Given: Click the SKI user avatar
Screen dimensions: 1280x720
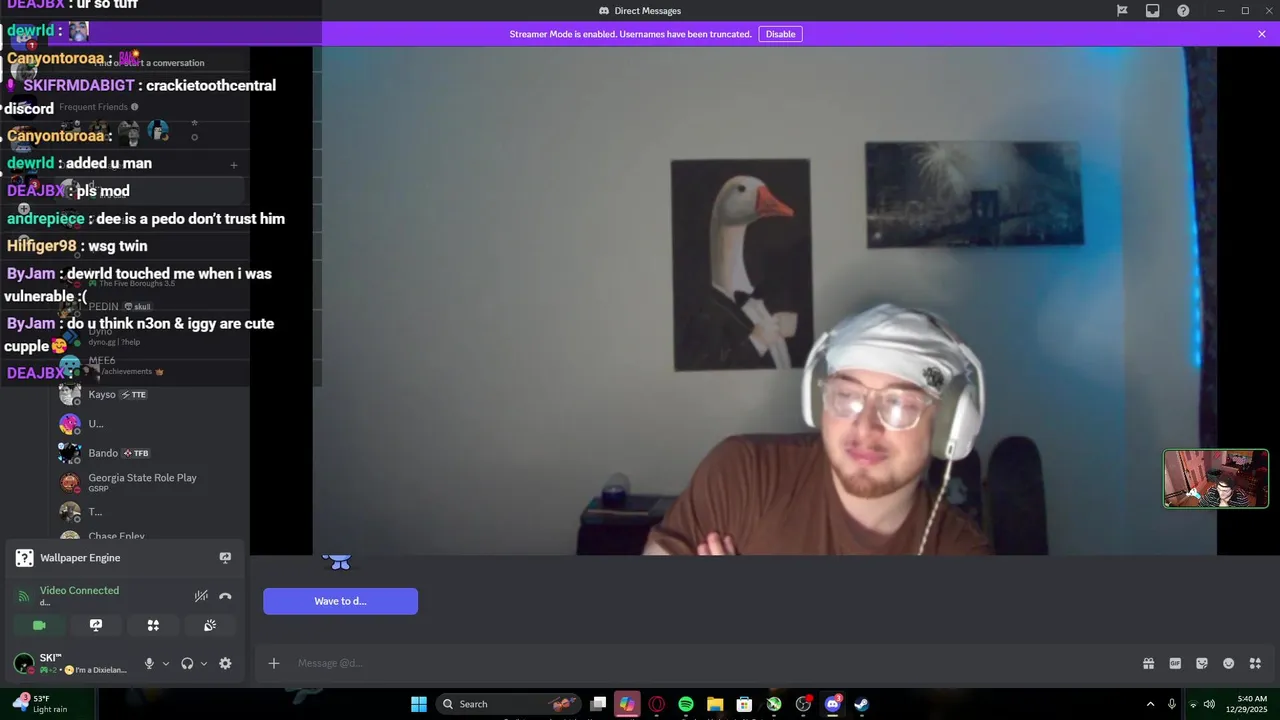Looking at the screenshot, I should 23,663.
